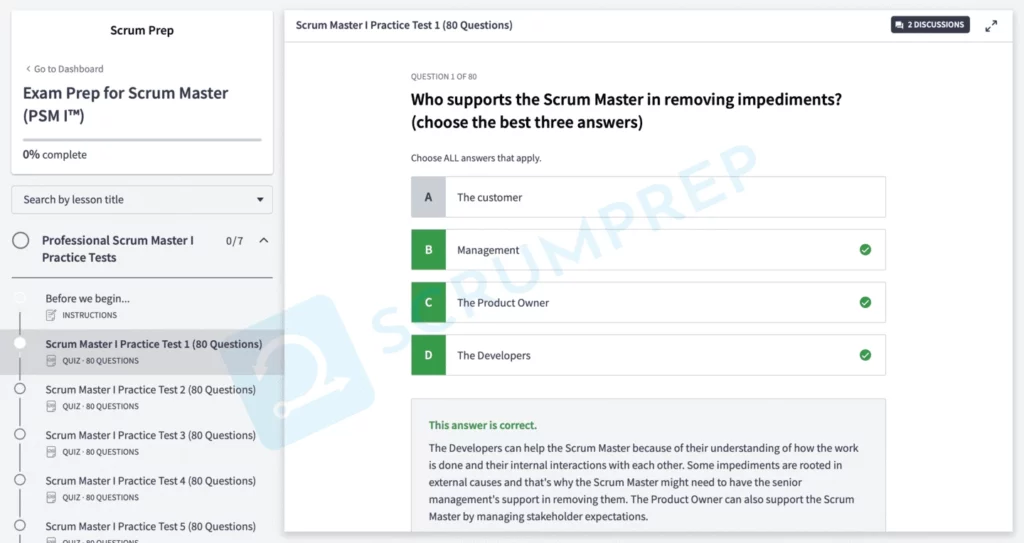The width and height of the screenshot is (1024, 543).
Task: Click the fullscreen expand icon
Action: [x=991, y=26]
